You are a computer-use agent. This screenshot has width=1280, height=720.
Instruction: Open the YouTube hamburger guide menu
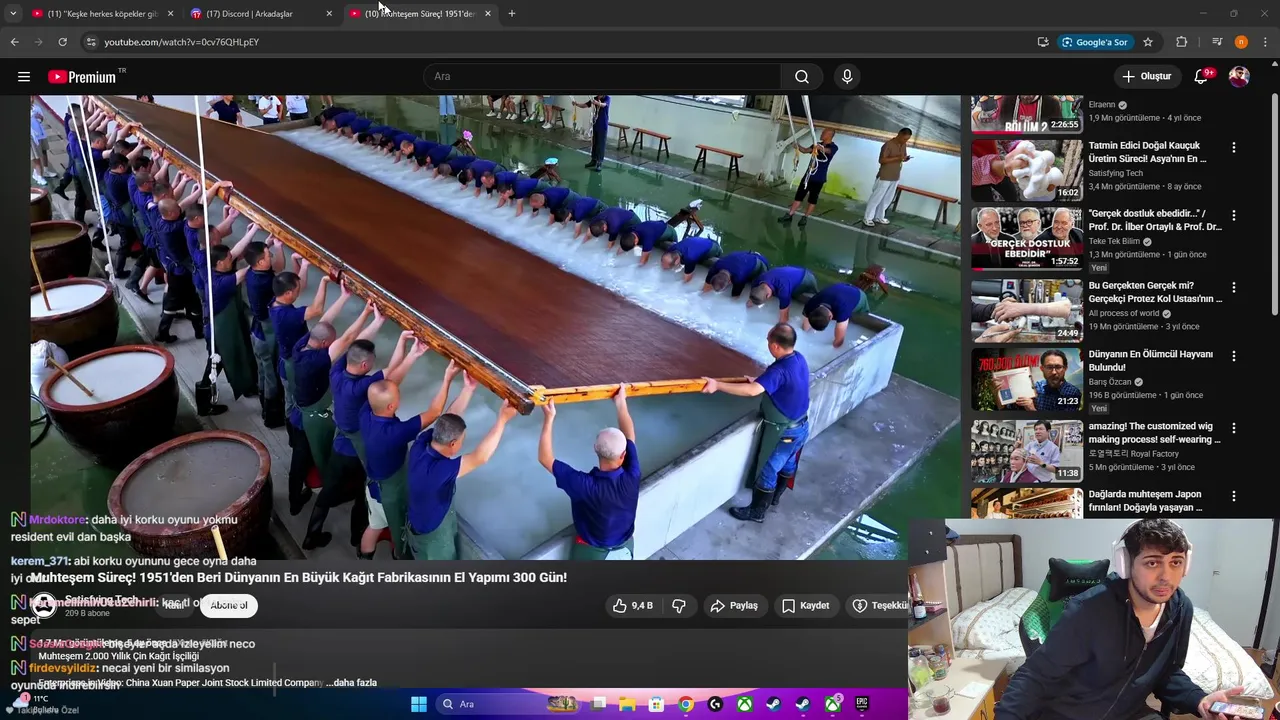point(24,77)
